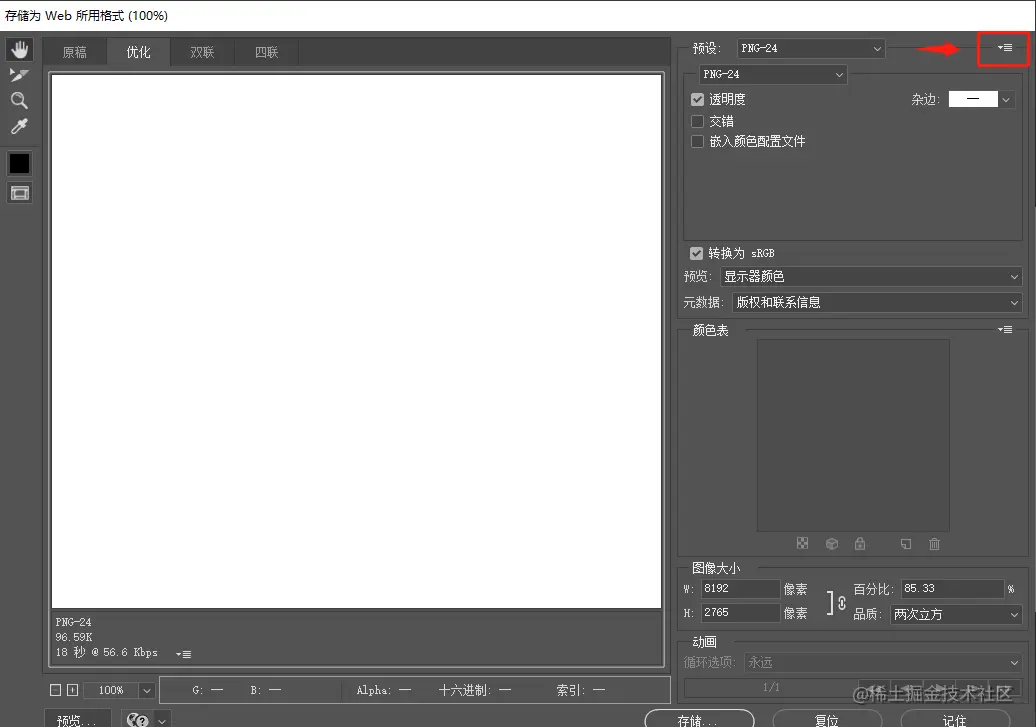Click the black eyedropper color swatch
The image size is (1036, 727).
(x=20, y=163)
